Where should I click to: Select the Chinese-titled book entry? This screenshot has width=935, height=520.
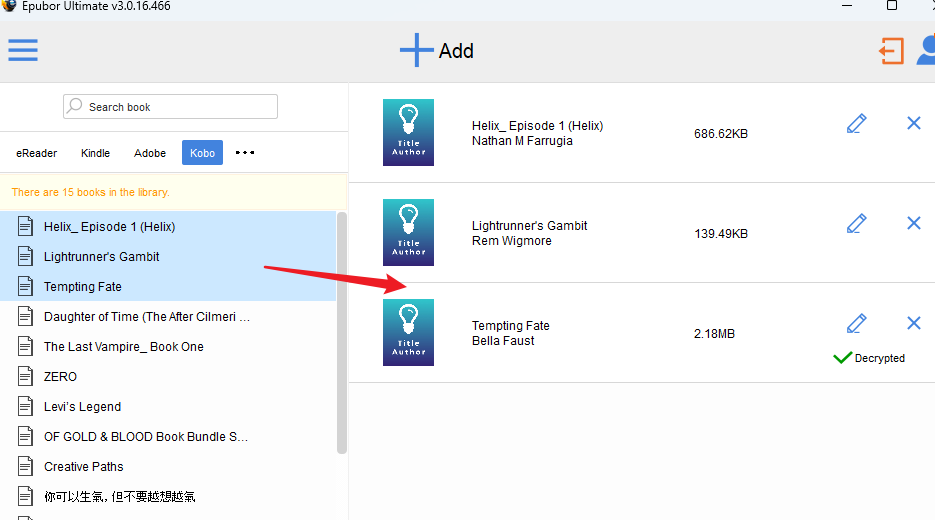point(168,496)
